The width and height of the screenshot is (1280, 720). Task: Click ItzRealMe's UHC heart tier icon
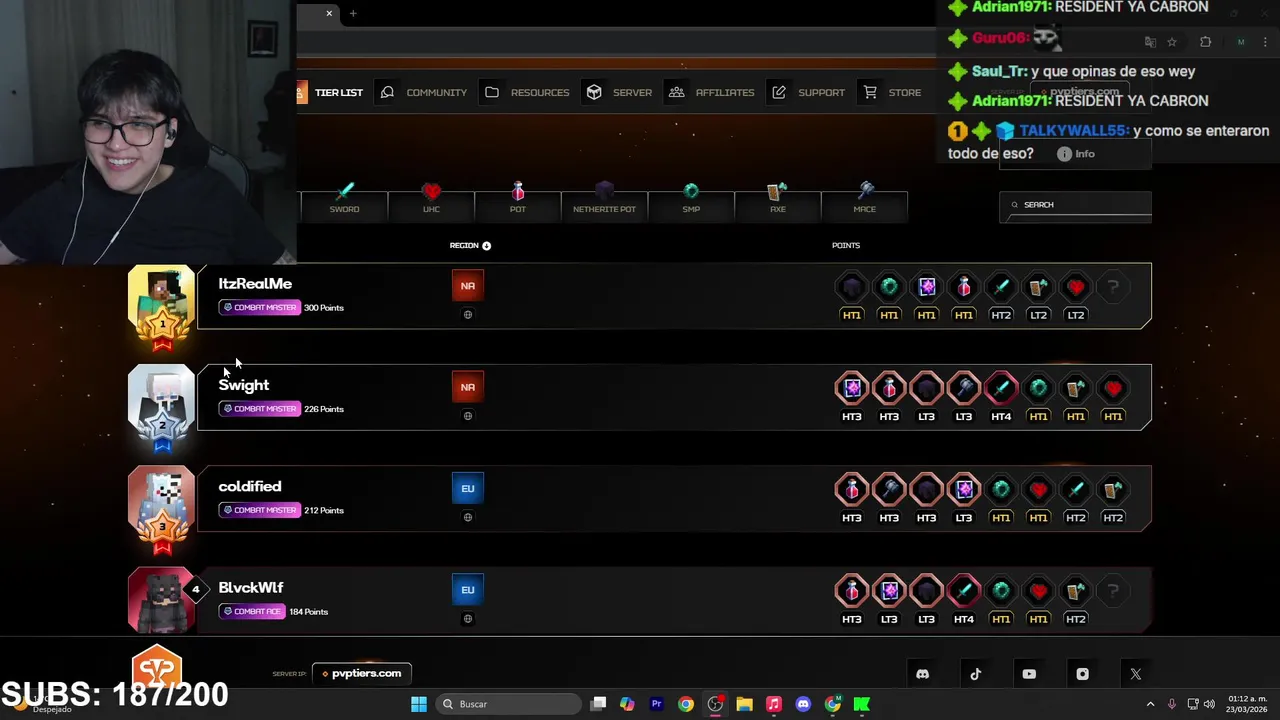click(x=1075, y=288)
